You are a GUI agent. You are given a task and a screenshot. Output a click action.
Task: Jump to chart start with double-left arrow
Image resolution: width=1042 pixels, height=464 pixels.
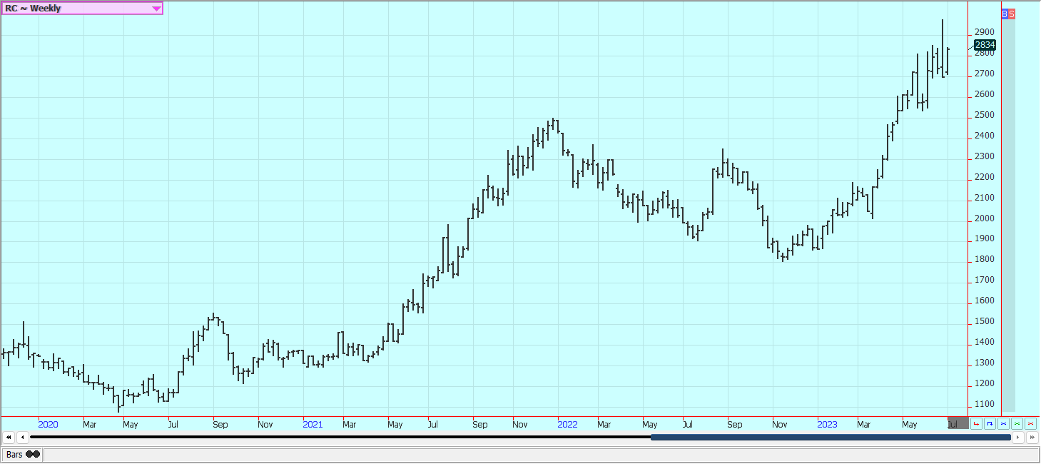[x=8, y=437]
